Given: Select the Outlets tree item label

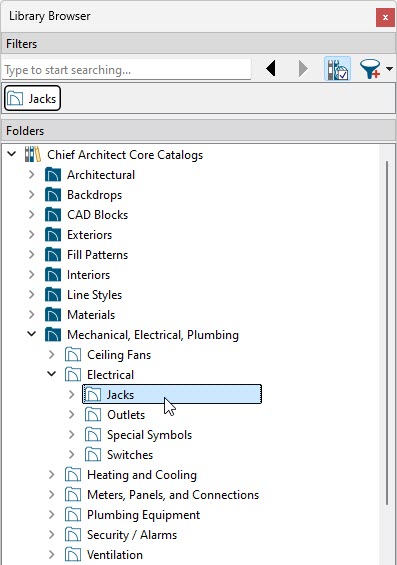Looking at the screenshot, I should click(126, 415).
